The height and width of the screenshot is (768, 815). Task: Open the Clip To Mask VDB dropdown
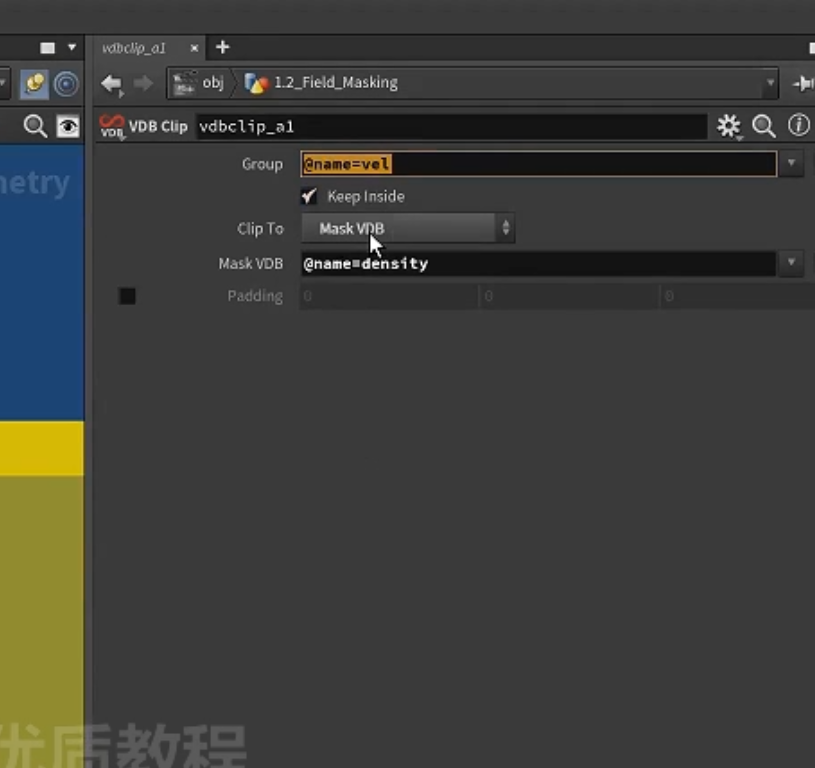click(408, 228)
